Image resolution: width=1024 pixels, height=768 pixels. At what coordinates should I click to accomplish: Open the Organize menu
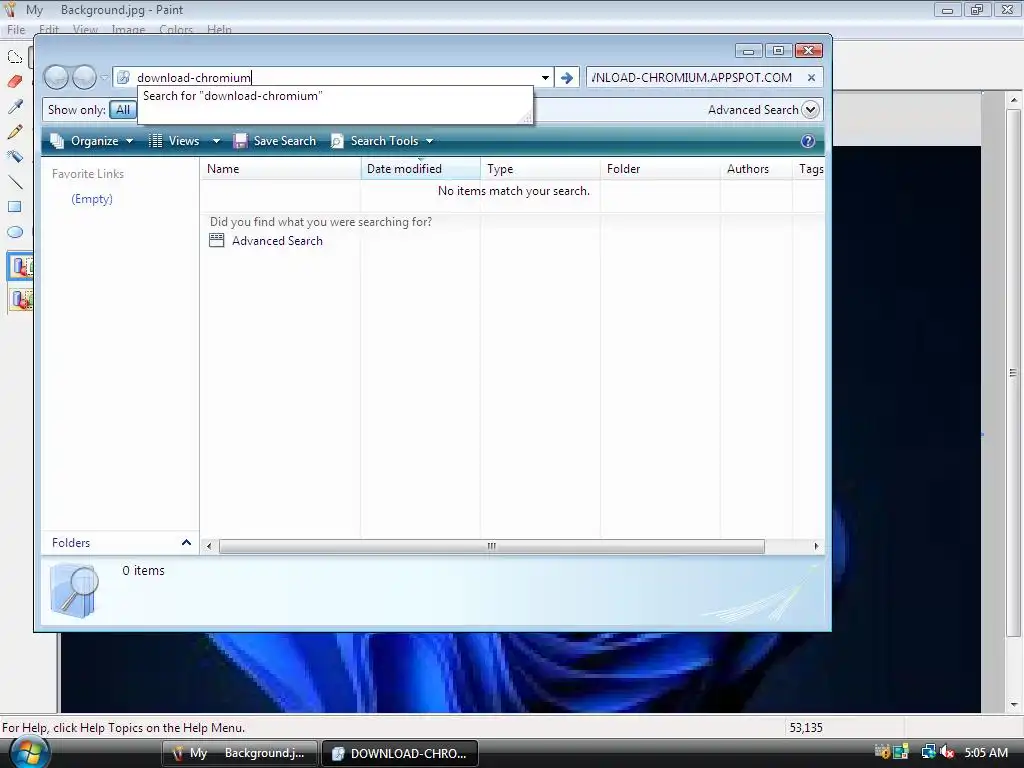(93, 141)
